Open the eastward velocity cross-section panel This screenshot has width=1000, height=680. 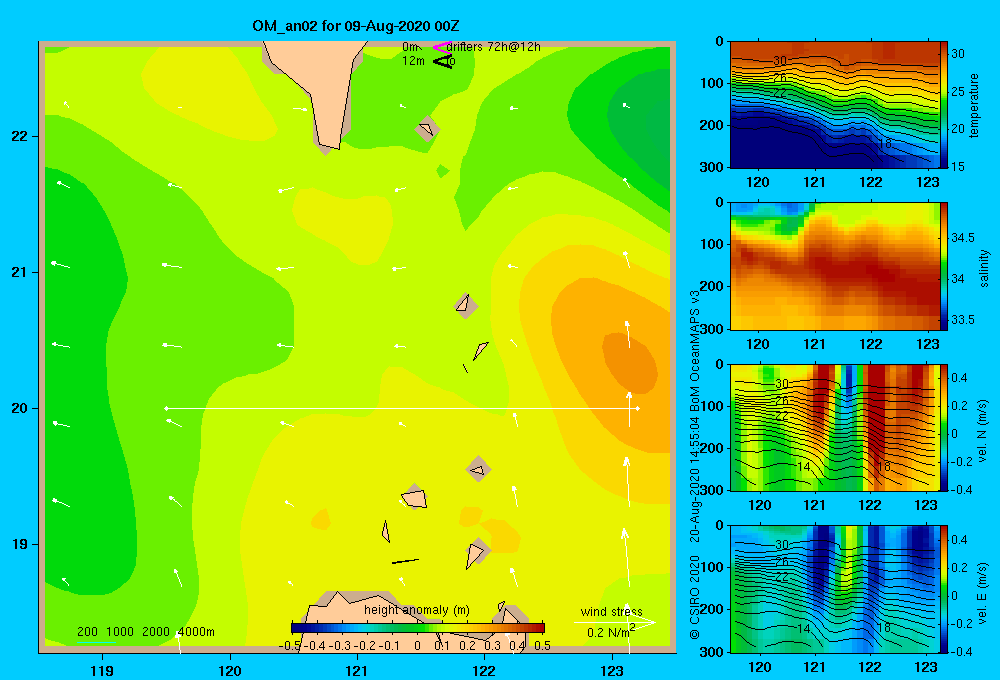[x=835, y=589]
